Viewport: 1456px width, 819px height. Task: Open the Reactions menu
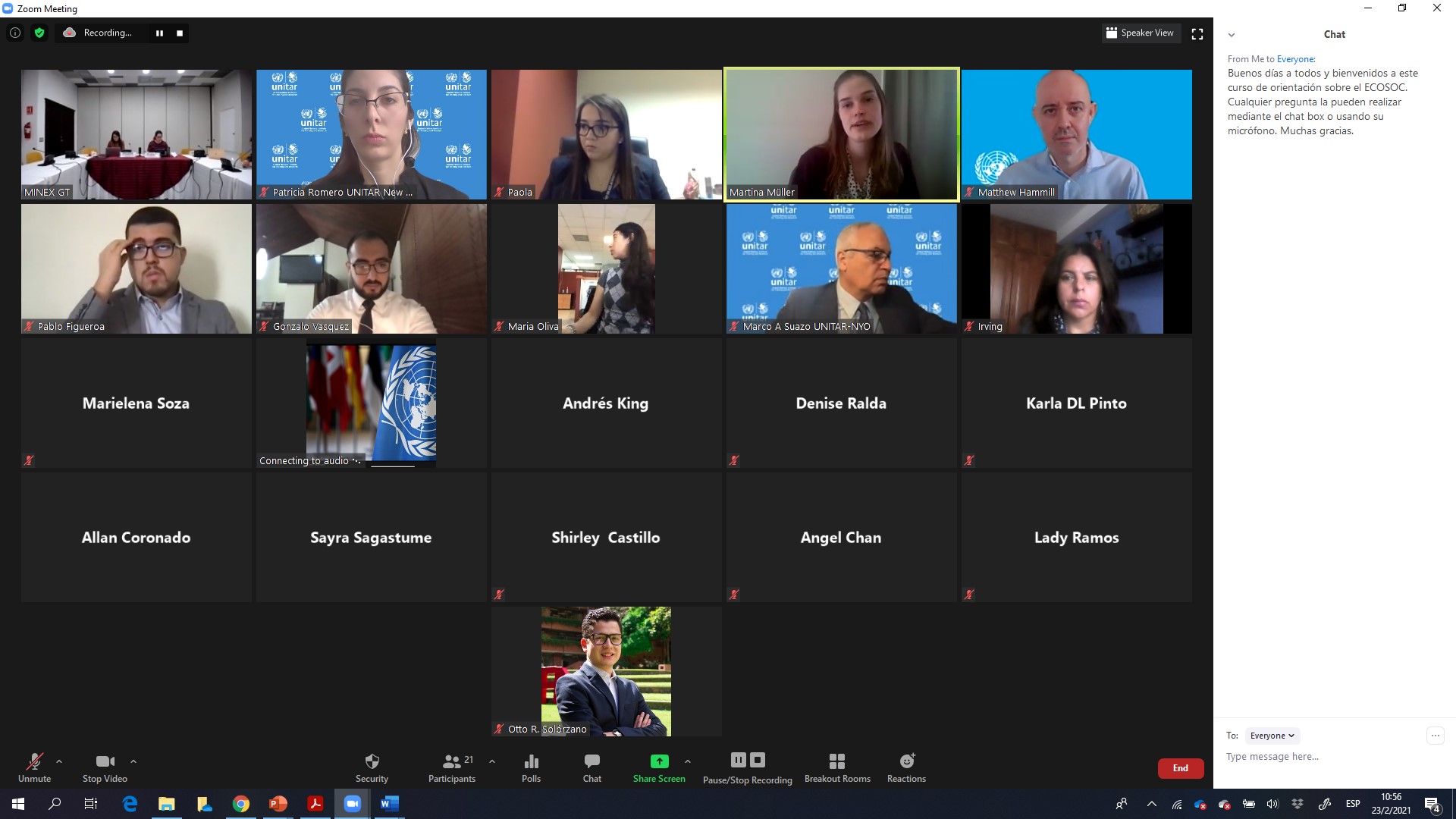click(x=906, y=761)
